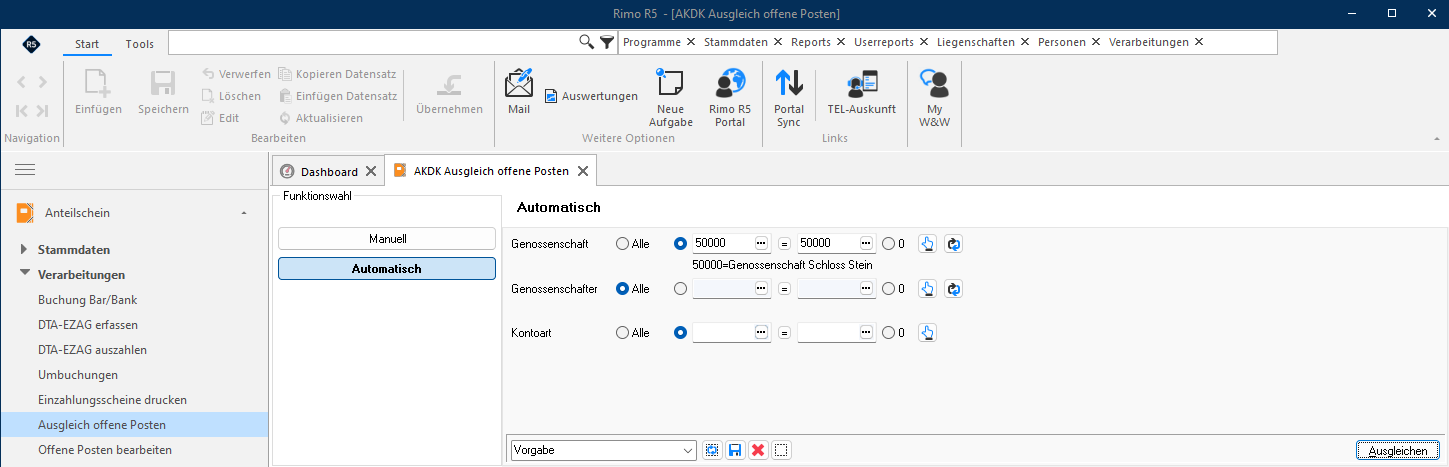The width and height of the screenshot is (1449, 467).
Task: Open My W&W
Action: pos(934,98)
